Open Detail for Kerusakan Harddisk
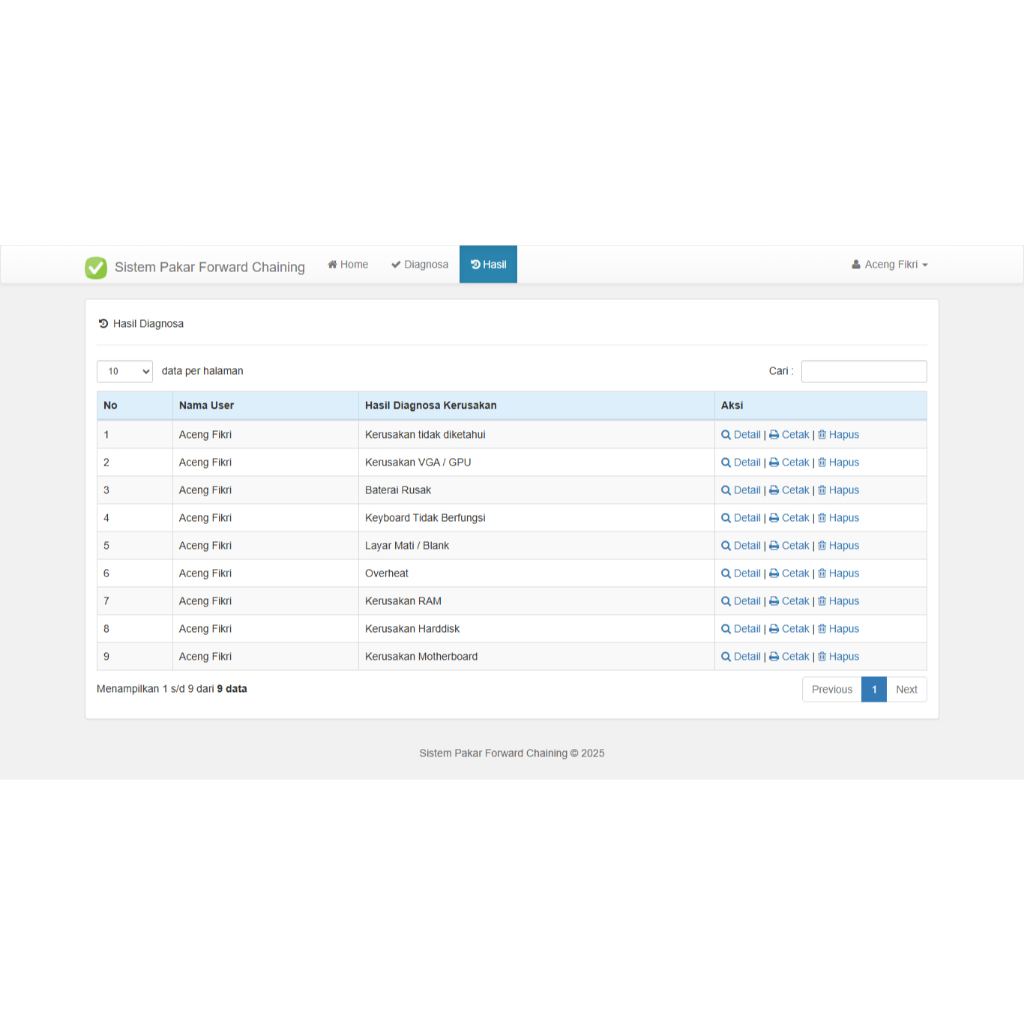Image resolution: width=1024 pixels, height=1024 pixels. 741,629
